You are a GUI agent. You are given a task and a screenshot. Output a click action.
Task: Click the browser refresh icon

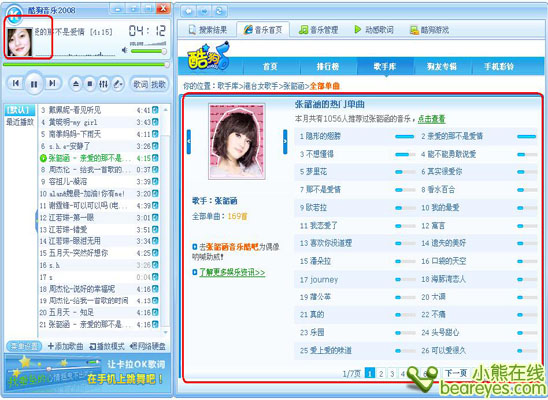[219, 11]
